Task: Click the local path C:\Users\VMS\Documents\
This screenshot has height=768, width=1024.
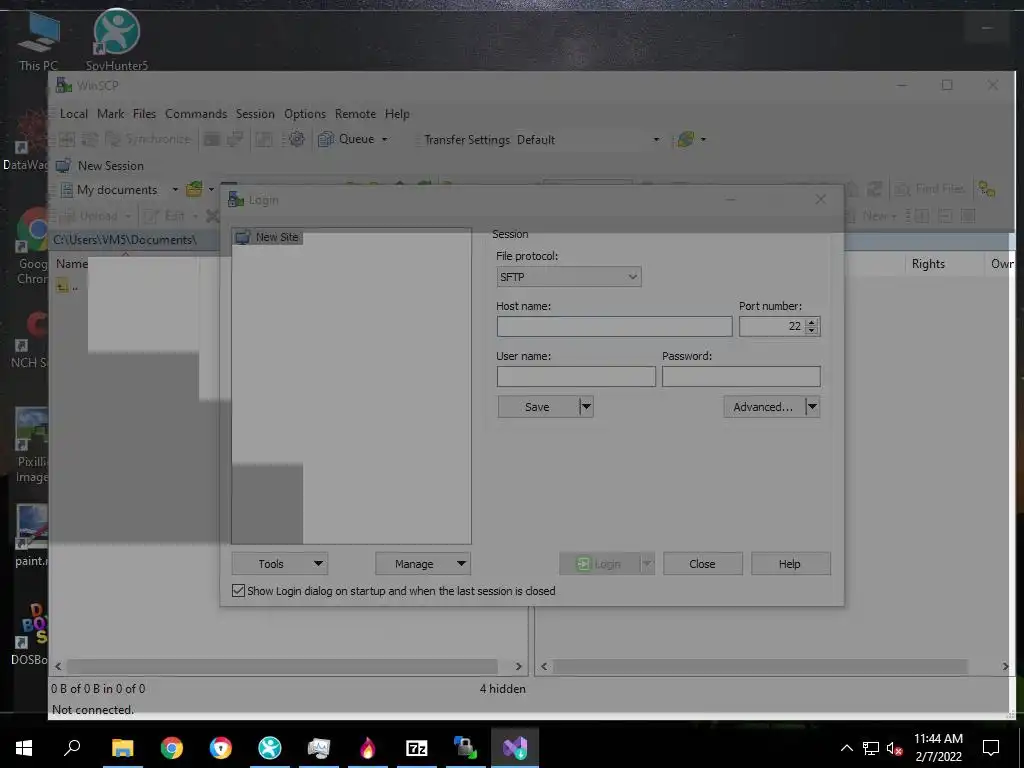Action: tap(125, 240)
